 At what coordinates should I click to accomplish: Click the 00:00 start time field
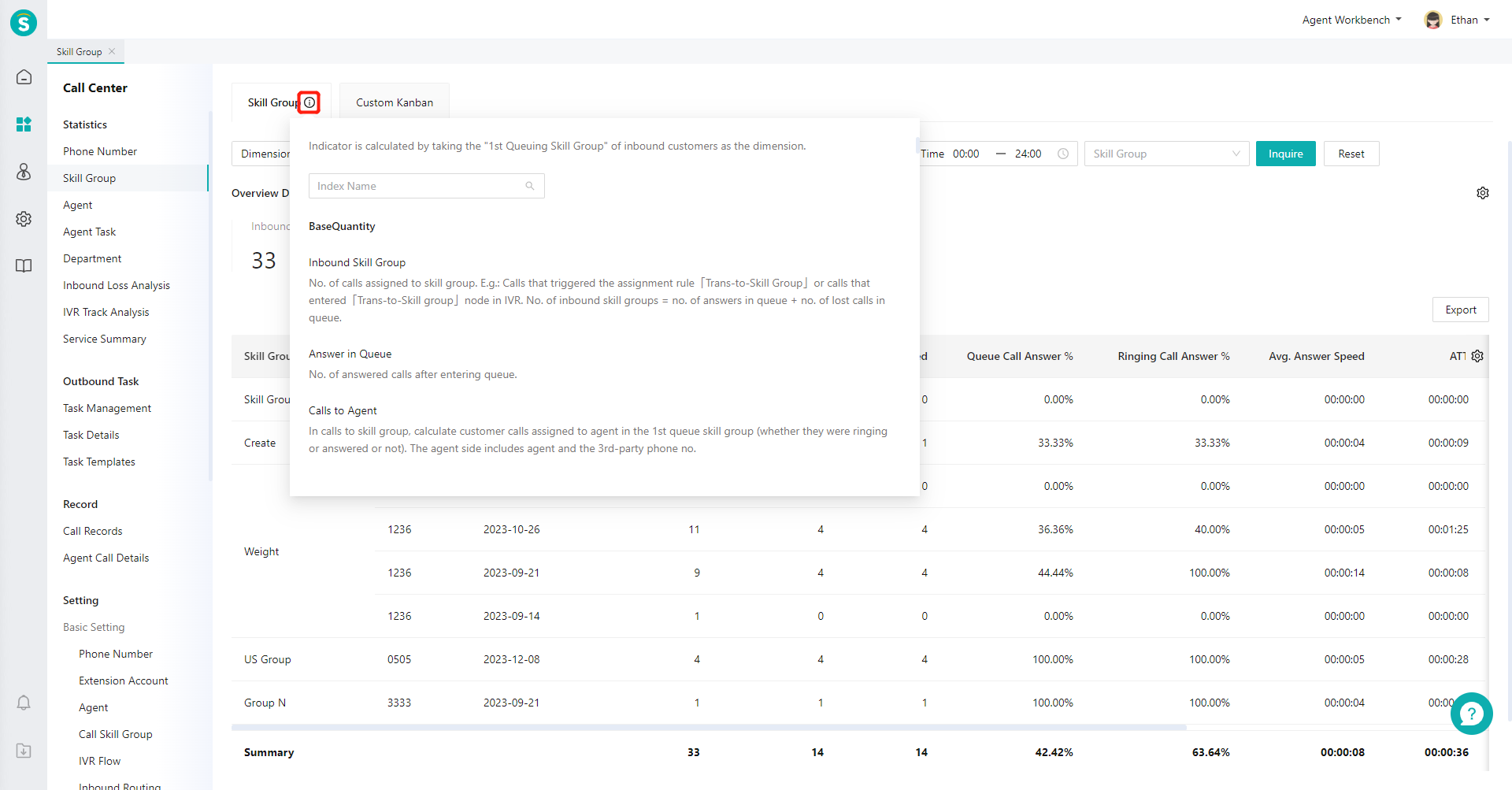[965, 154]
